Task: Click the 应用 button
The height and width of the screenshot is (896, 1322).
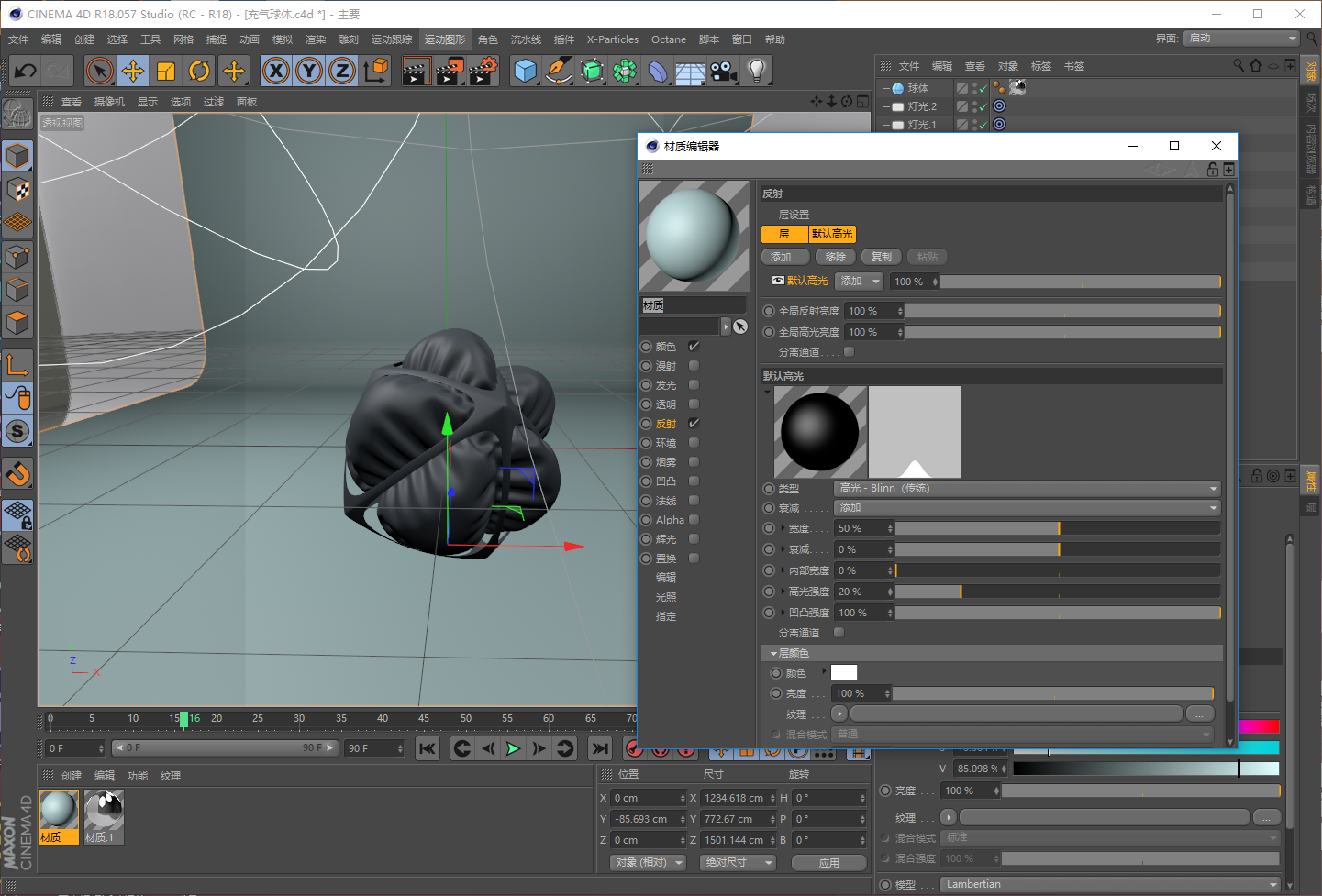Action: (829, 863)
